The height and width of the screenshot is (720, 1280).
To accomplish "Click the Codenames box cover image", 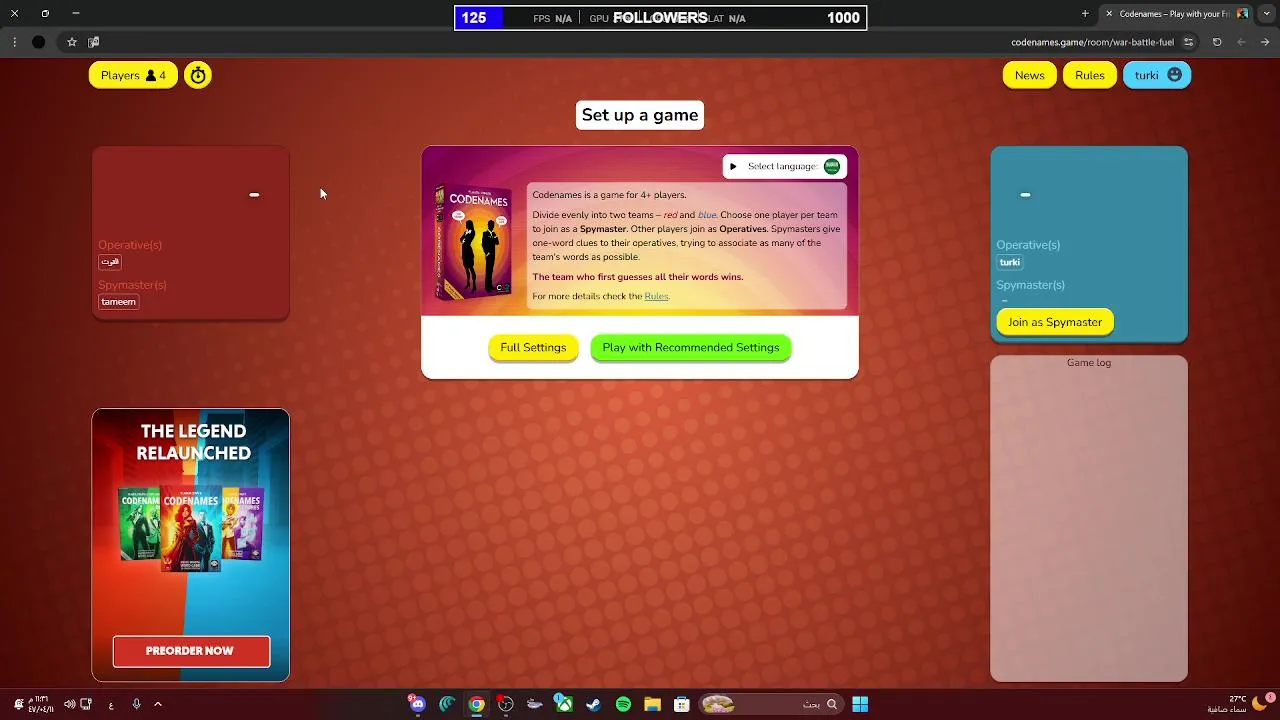I will 474,240.
